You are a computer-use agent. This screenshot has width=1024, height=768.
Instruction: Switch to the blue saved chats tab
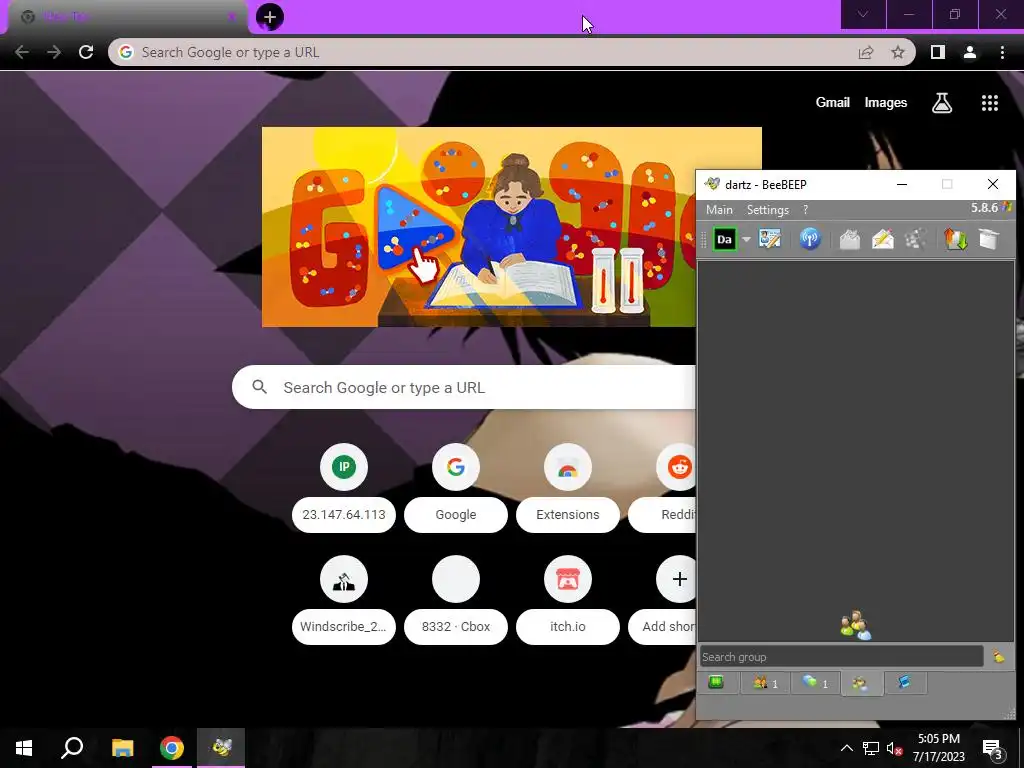click(x=904, y=682)
